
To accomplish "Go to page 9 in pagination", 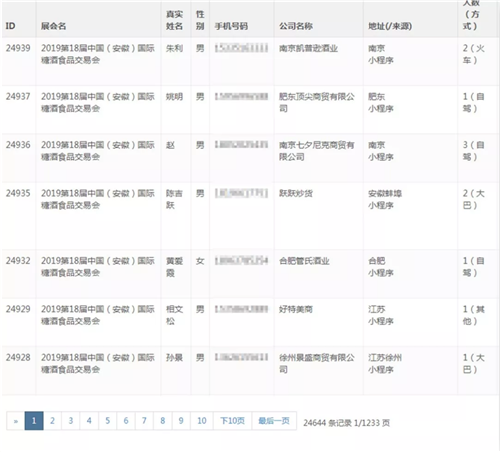I will pos(181,421).
